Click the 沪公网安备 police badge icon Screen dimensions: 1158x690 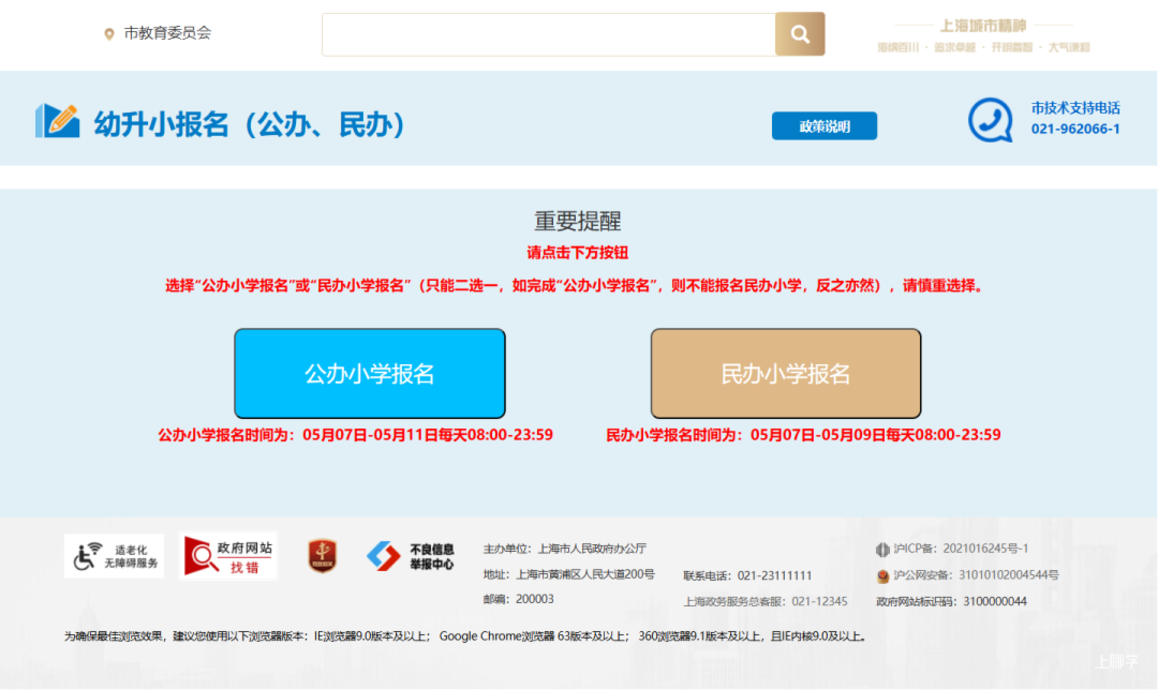[883, 575]
